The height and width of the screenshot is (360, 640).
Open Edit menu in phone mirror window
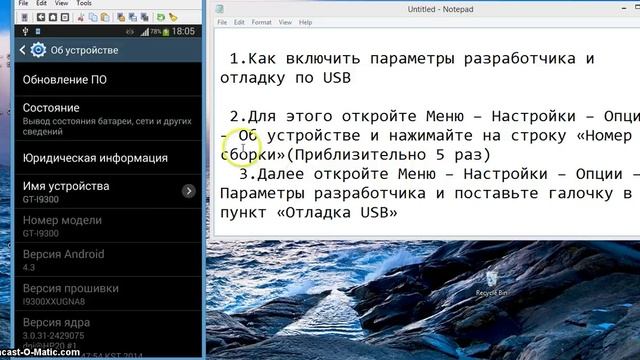pos(41,3)
